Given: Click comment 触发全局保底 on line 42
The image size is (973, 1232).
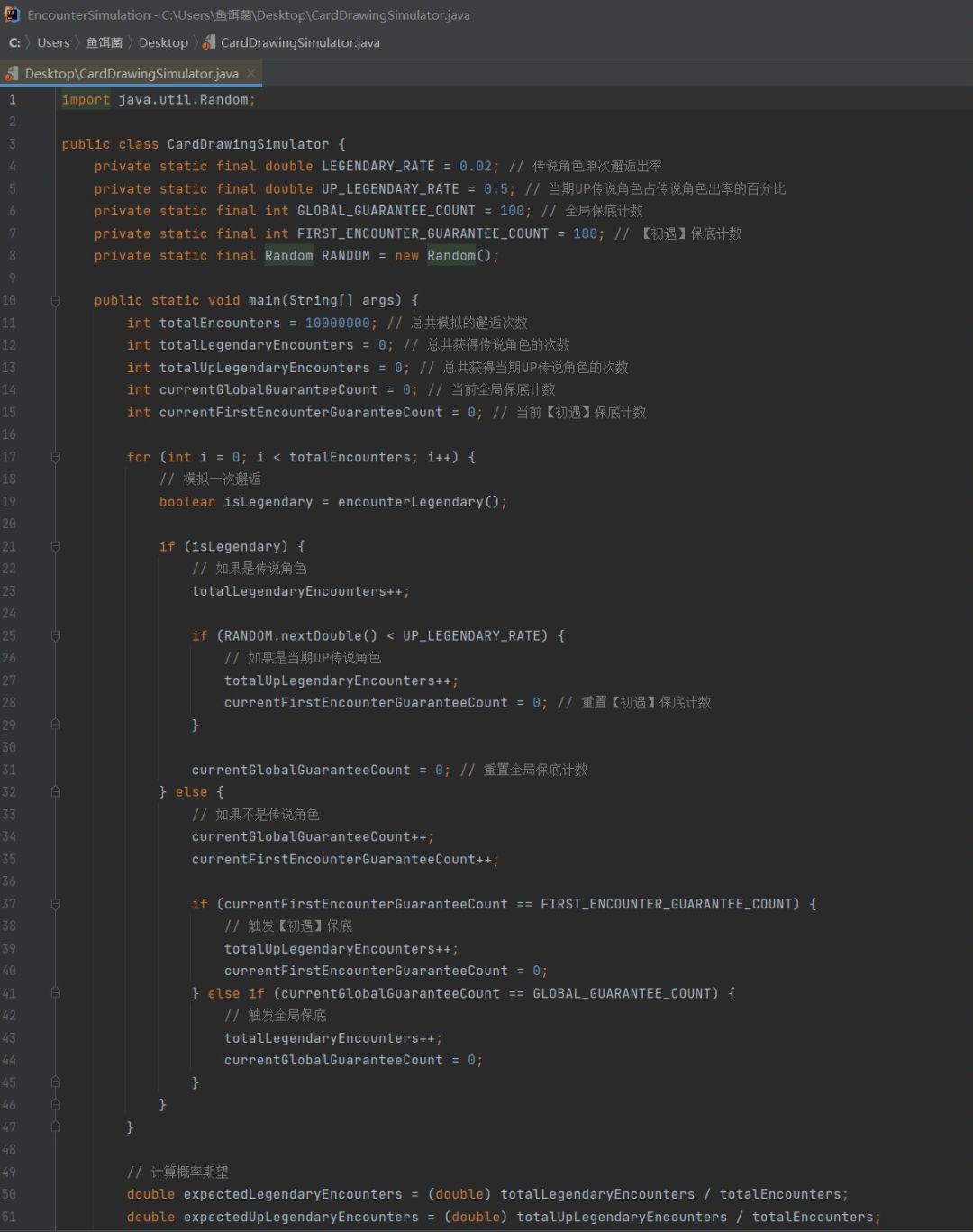Looking at the screenshot, I should tap(287, 1015).
